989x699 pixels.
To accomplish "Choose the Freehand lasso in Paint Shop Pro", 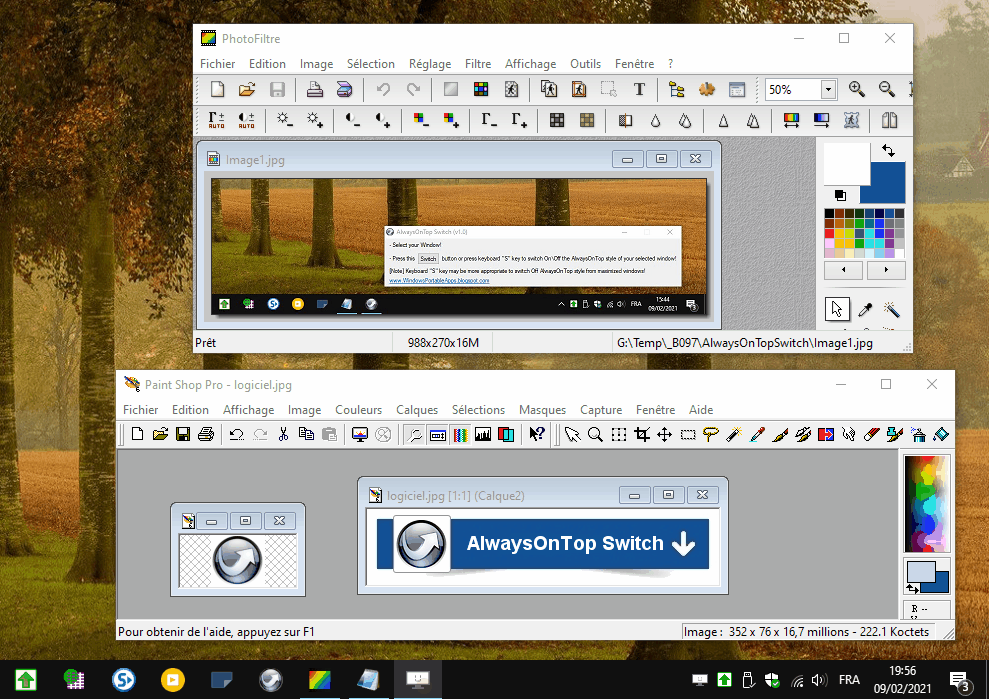I will point(711,434).
